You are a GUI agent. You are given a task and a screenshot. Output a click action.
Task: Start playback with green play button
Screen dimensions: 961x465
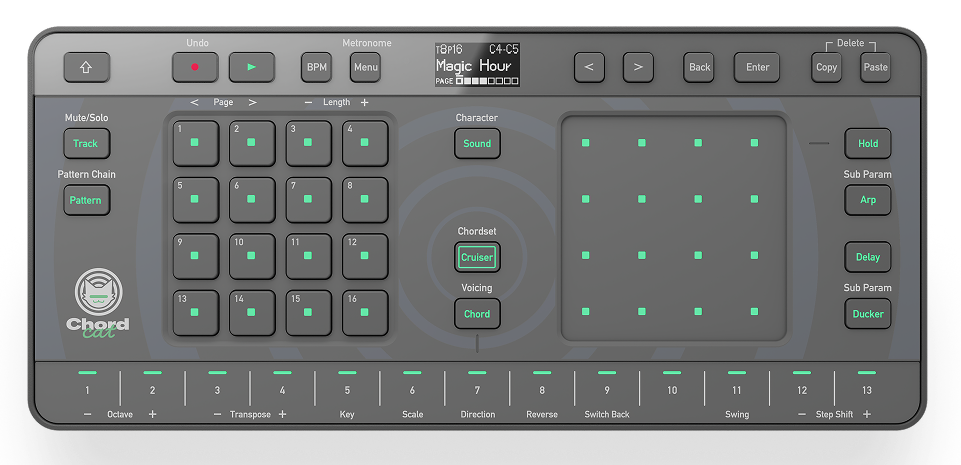[251, 67]
